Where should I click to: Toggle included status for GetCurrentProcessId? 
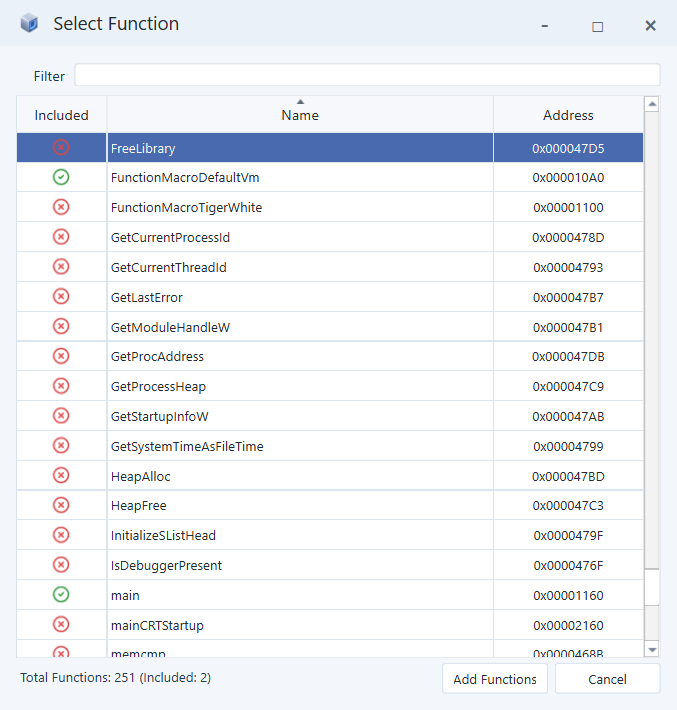tap(61, 237)
